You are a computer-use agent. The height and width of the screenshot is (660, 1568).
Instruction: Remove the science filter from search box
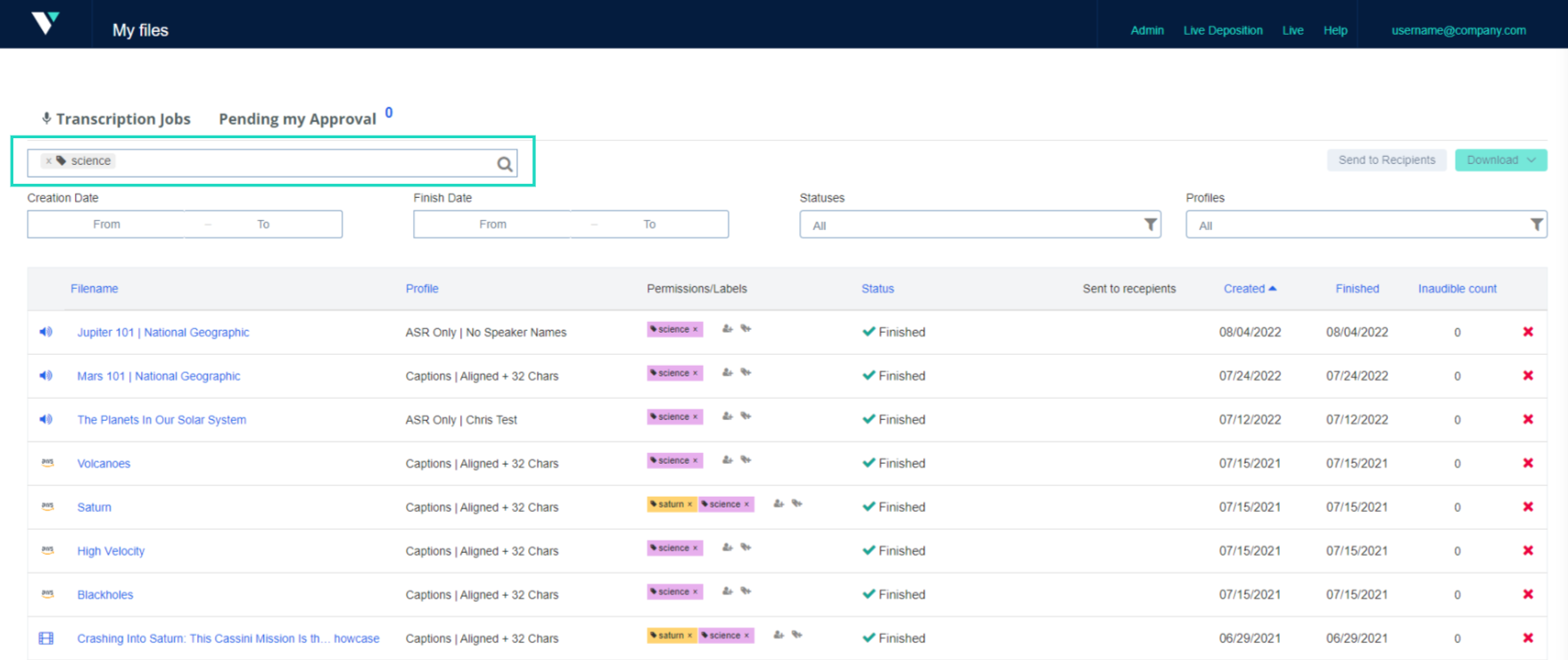49,161
